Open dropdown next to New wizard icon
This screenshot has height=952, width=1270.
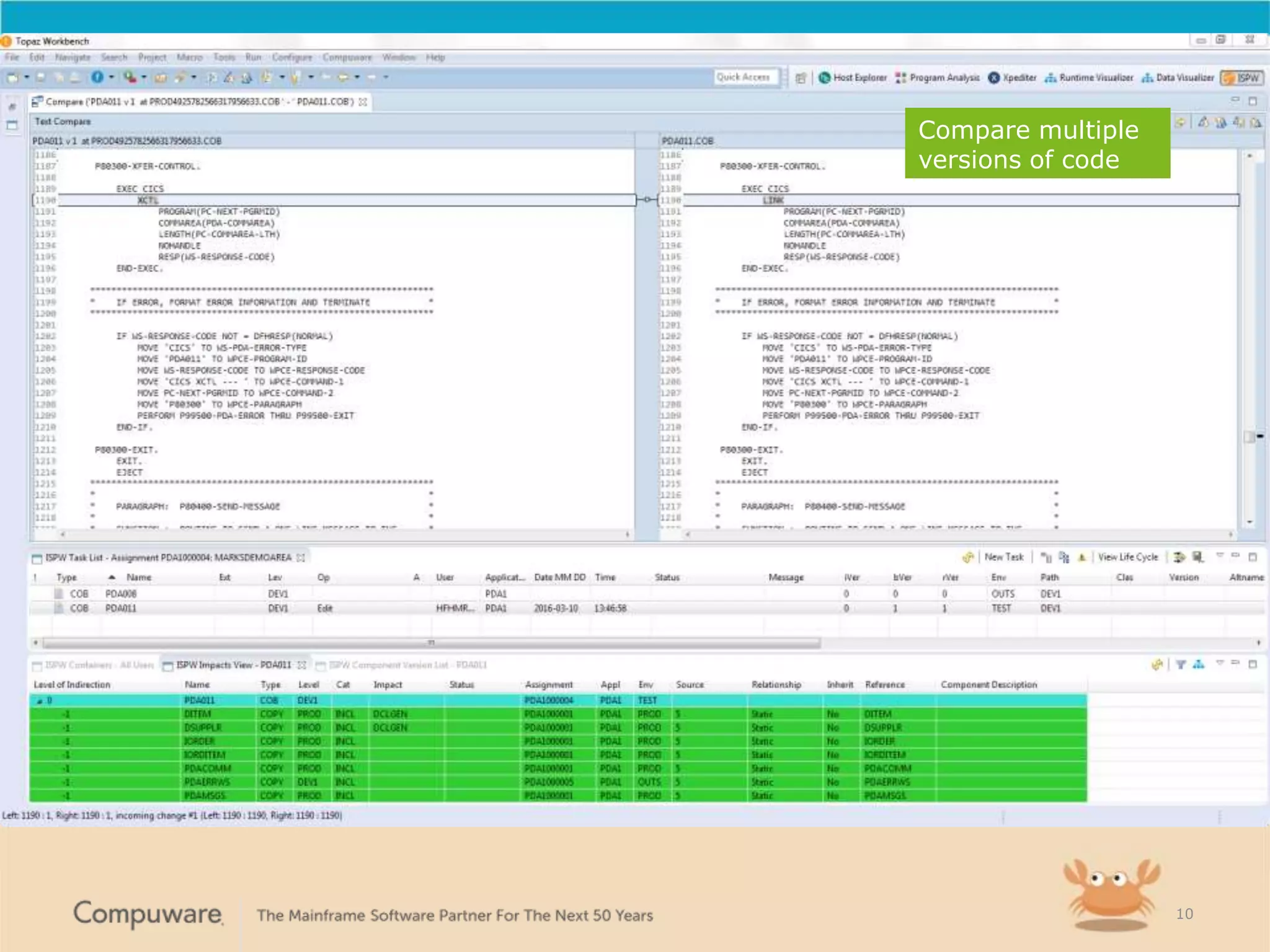[27, 77]
